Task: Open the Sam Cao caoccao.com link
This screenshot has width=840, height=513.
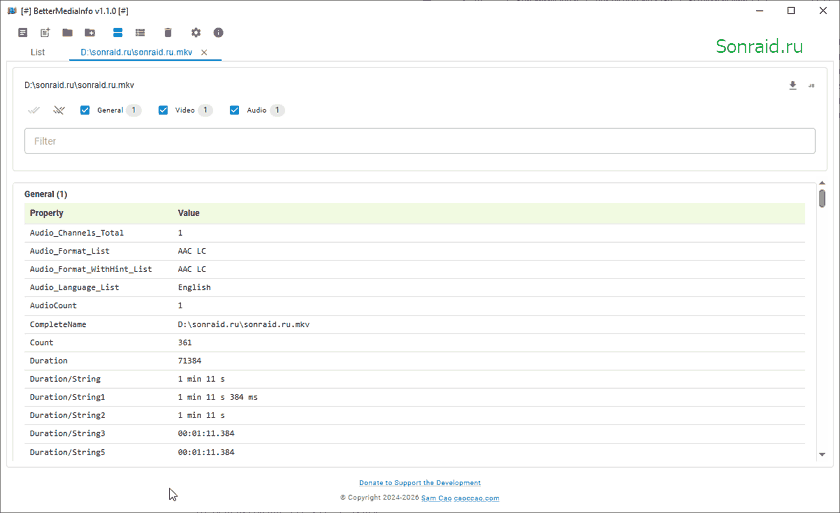Action: coord(460,498)
